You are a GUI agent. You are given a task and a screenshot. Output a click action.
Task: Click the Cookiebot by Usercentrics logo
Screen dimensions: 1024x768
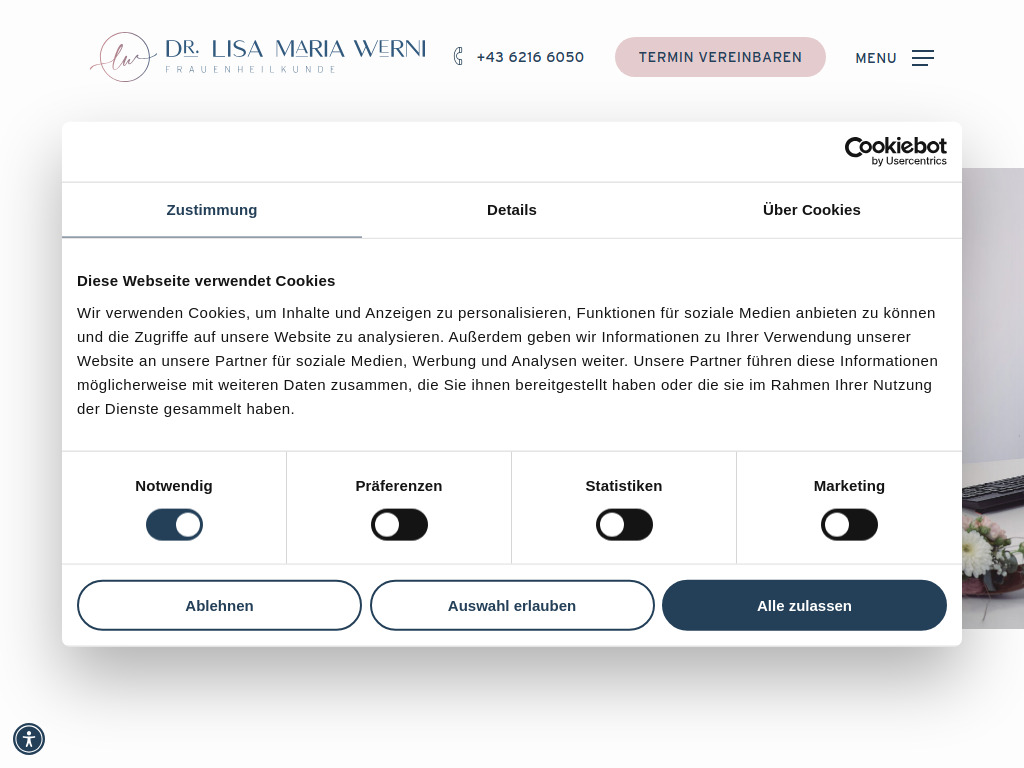(x=895, y=150)
